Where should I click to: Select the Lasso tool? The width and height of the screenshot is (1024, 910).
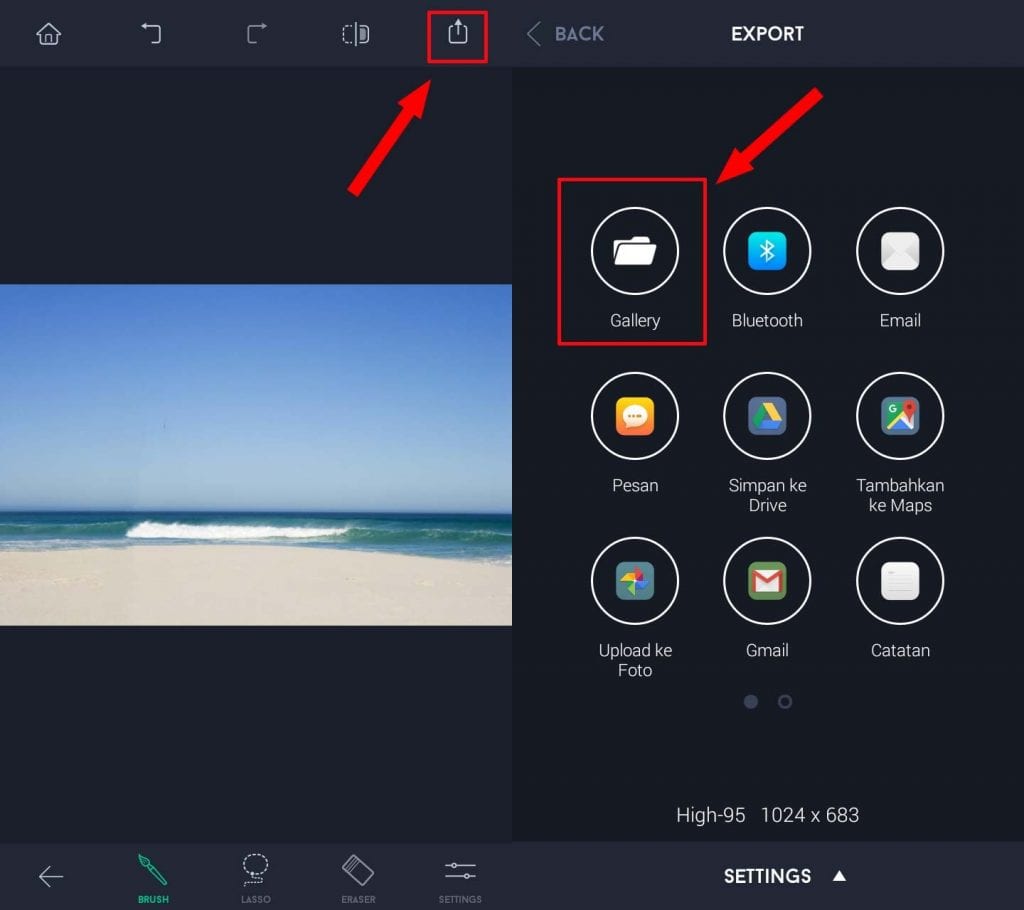[255, 879]
